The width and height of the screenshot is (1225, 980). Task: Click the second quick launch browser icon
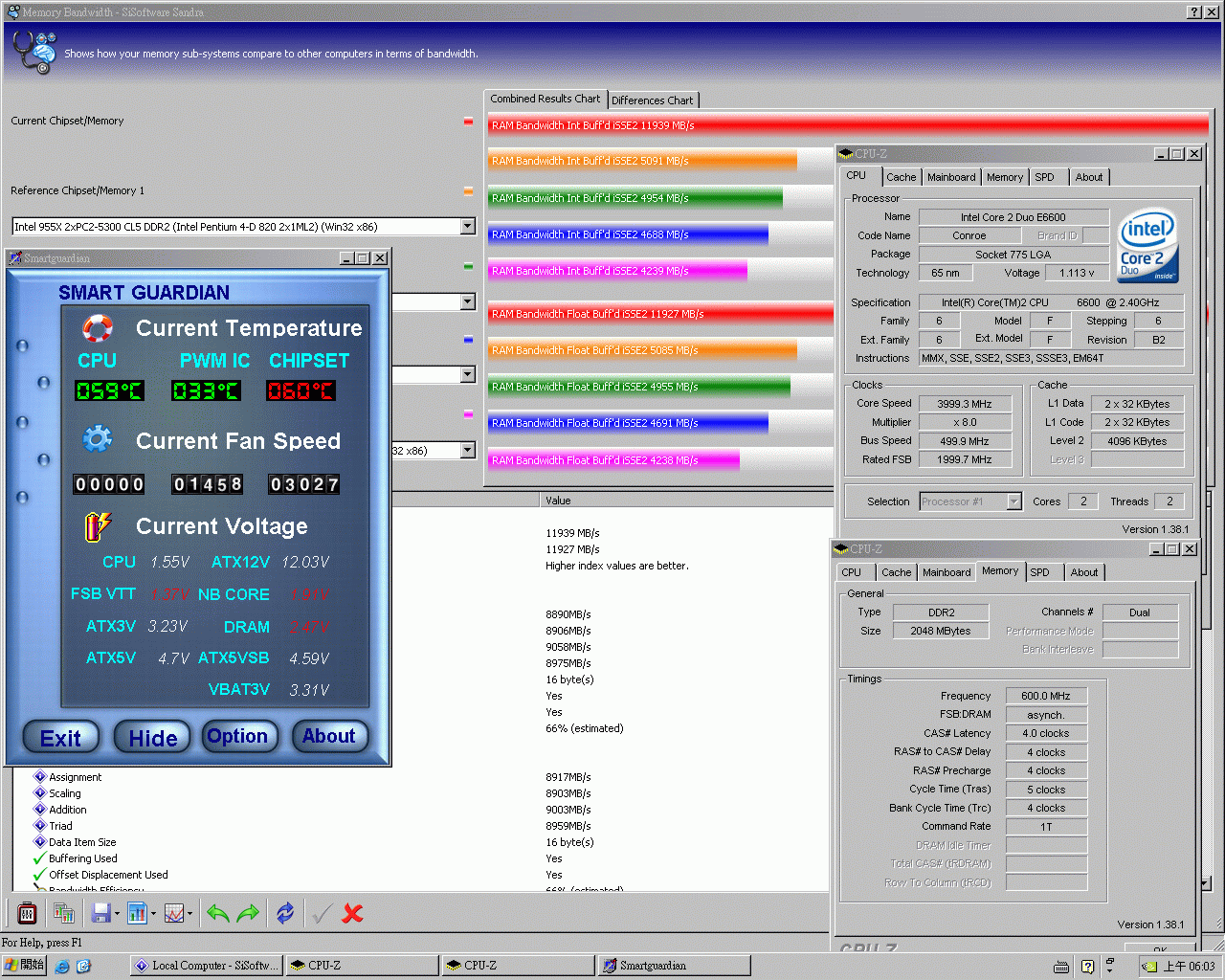pyautogui.click(x=83, y=966)
